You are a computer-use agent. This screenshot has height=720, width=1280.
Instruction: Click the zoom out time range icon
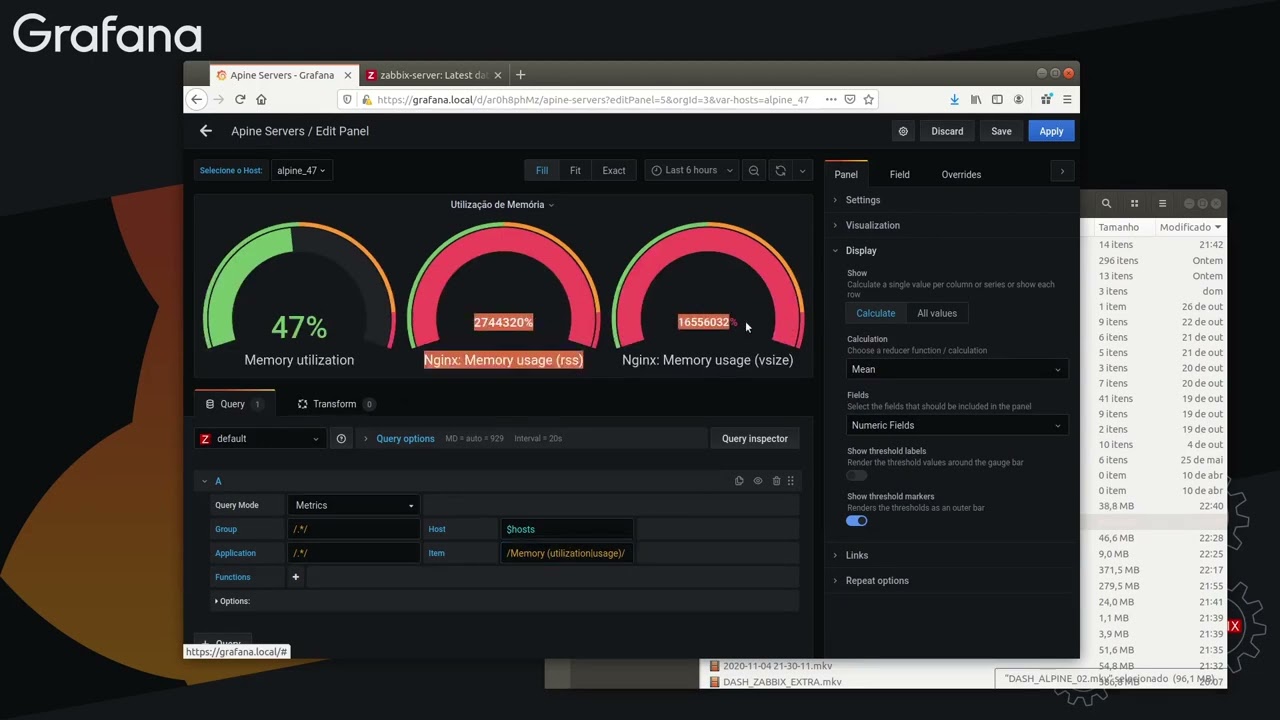(754, 170)
